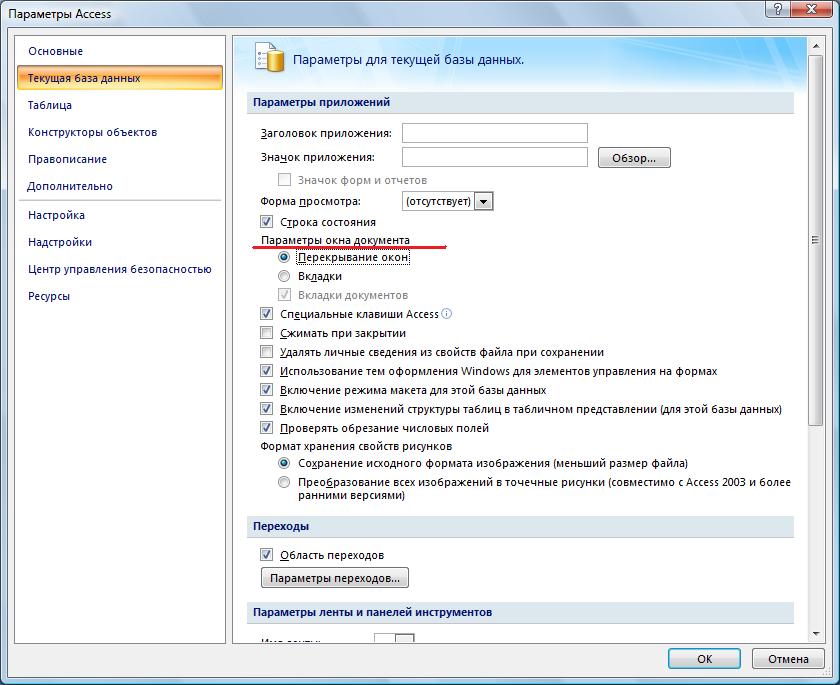Image resolution: width=840 pixels, height=685 pixels.
Task: Select Преобразование всех изображений в точечные рисунки
Action: tap(284, 482)
